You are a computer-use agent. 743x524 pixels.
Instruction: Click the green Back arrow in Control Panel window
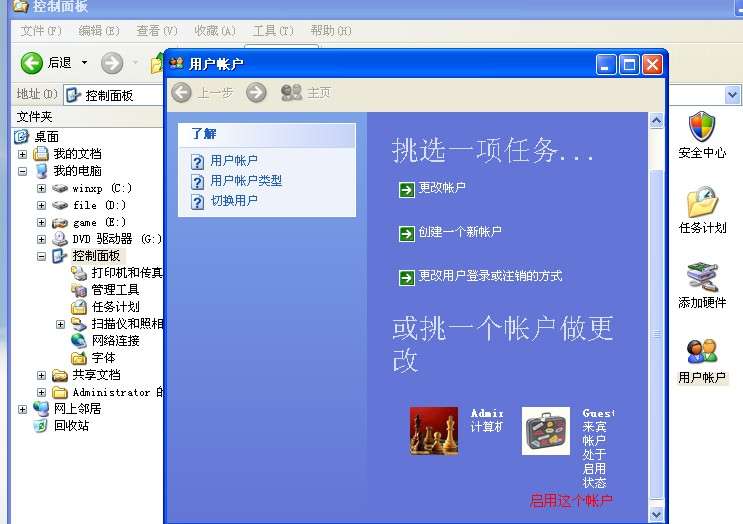point(32,63)
